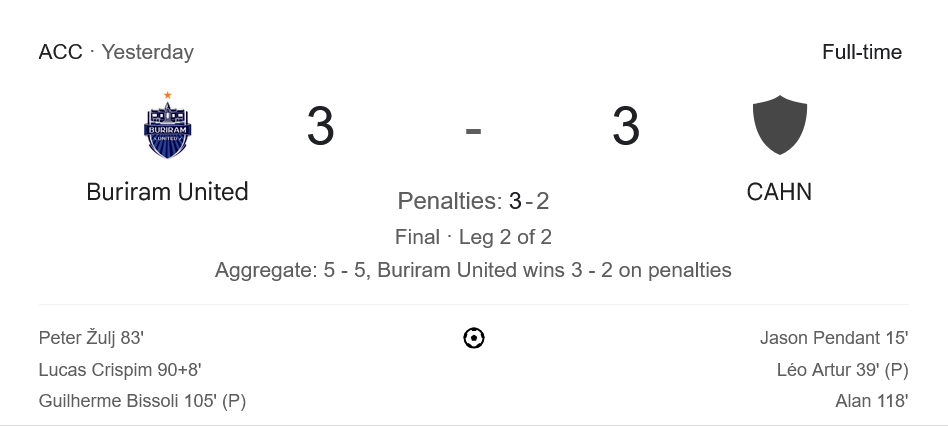948x426 pixels.
Task: Click the Full-time match status
Action: point(861,52)
